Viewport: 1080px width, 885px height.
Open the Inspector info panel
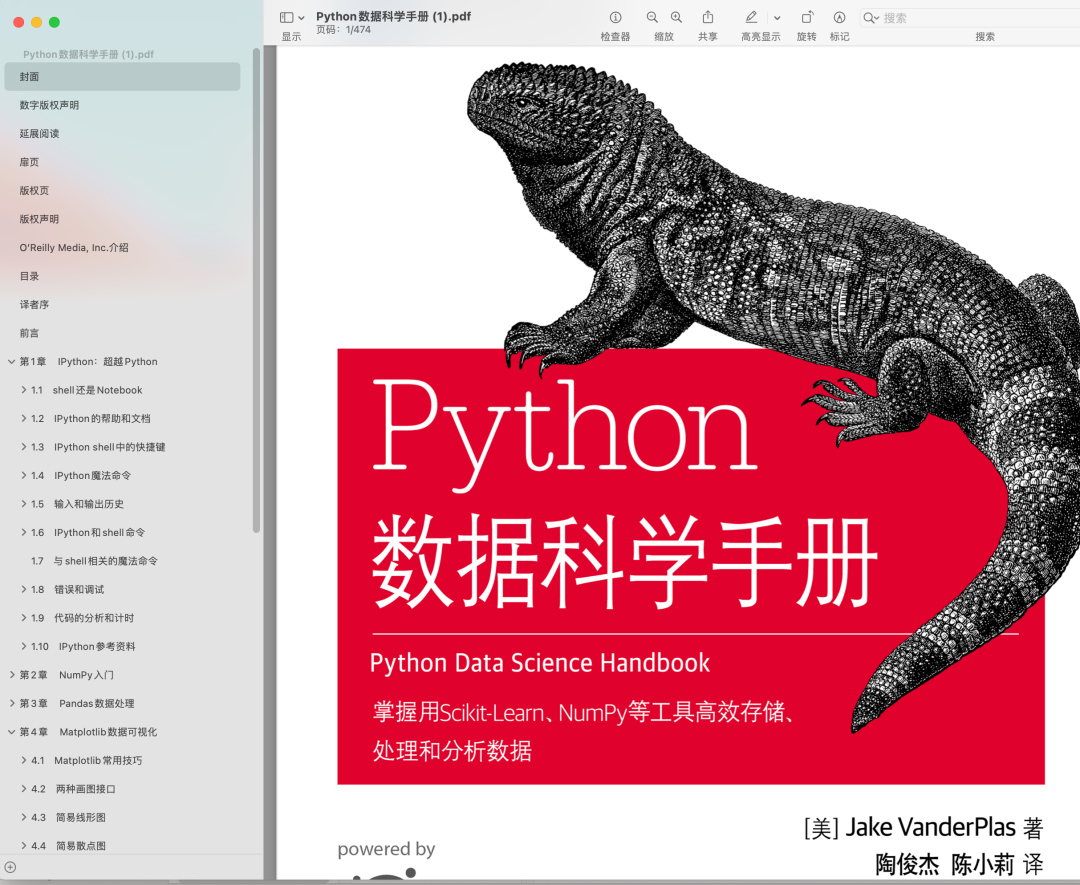615,18
